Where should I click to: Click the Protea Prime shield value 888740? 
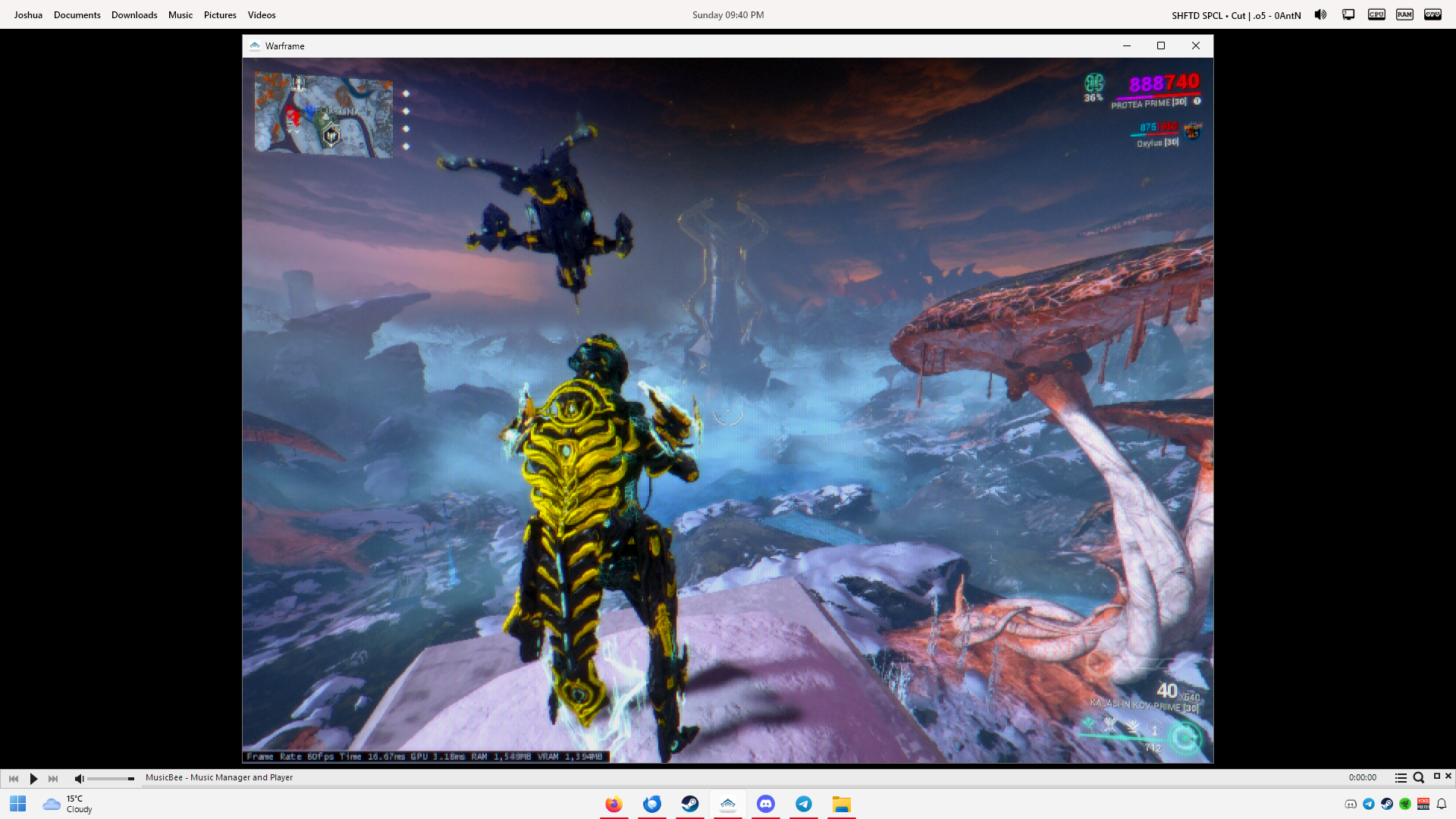[x=1164, y=83]
